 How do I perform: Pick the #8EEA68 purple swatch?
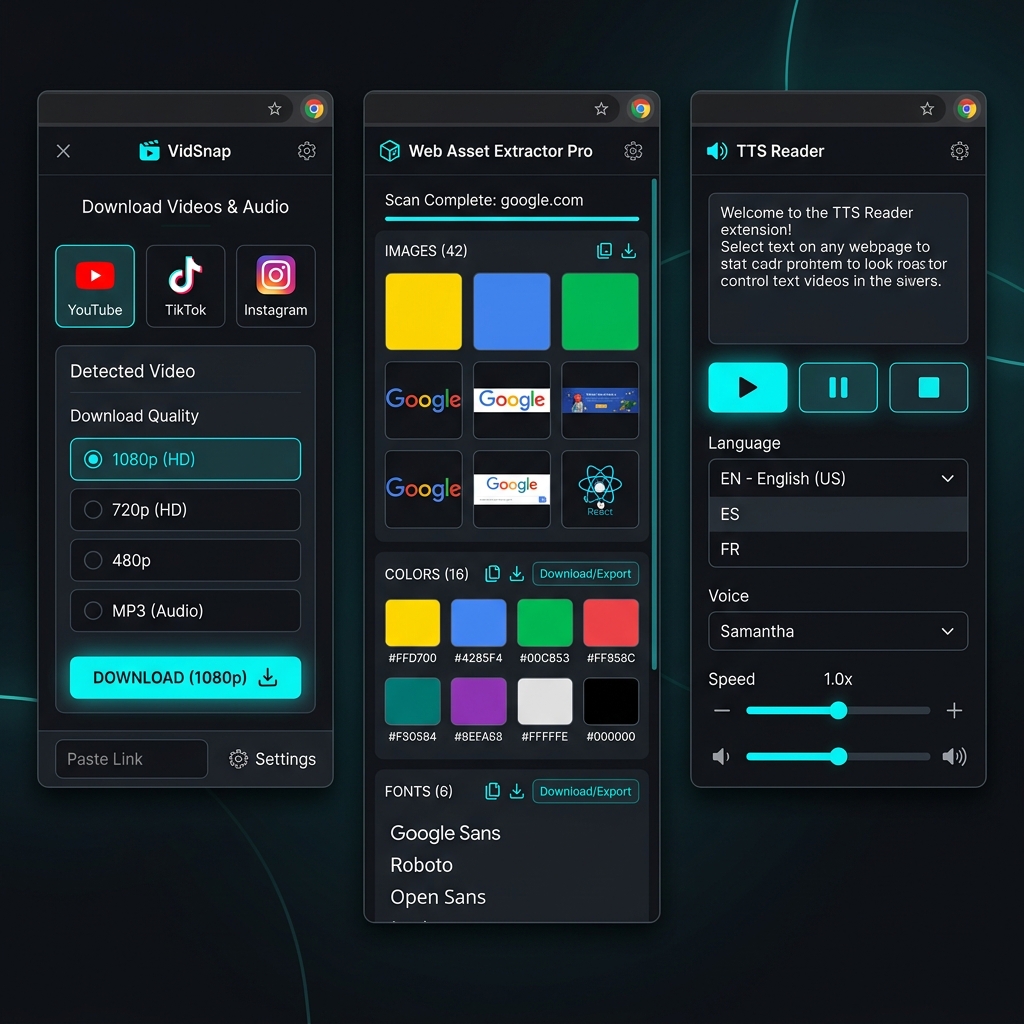click(478, 701)
